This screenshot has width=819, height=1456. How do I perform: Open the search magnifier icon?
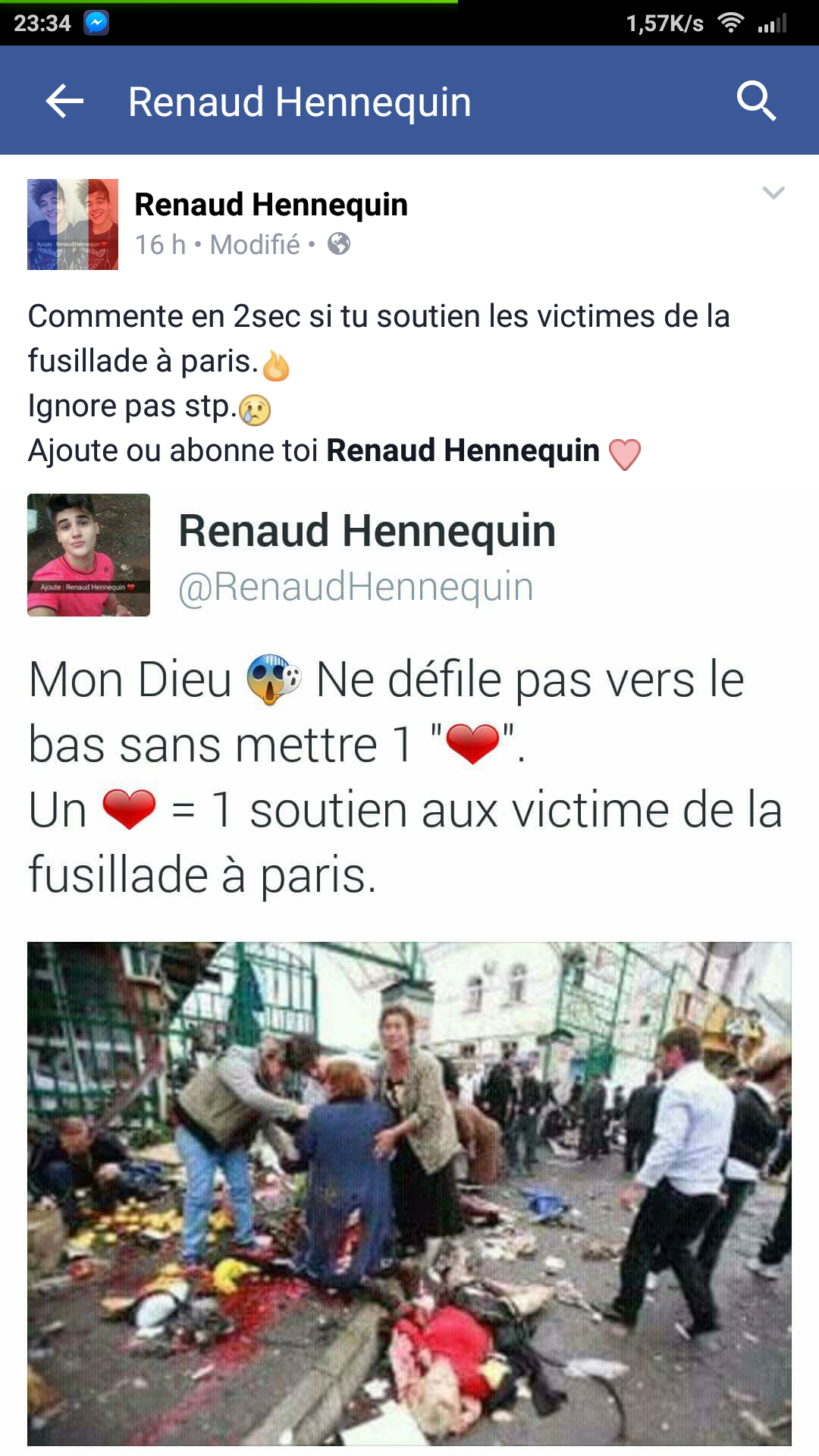[756, 101]
